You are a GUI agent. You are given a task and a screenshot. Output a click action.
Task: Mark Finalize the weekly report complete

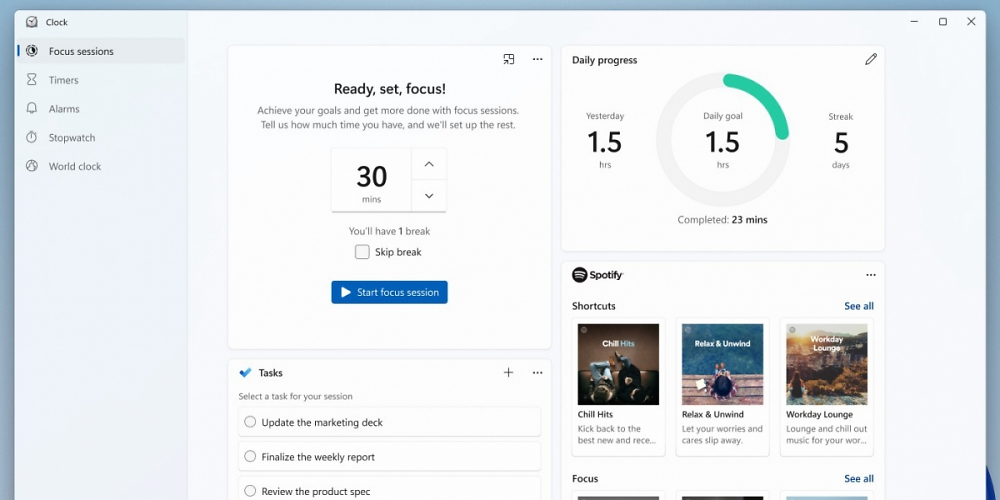[x=250, y=456]
